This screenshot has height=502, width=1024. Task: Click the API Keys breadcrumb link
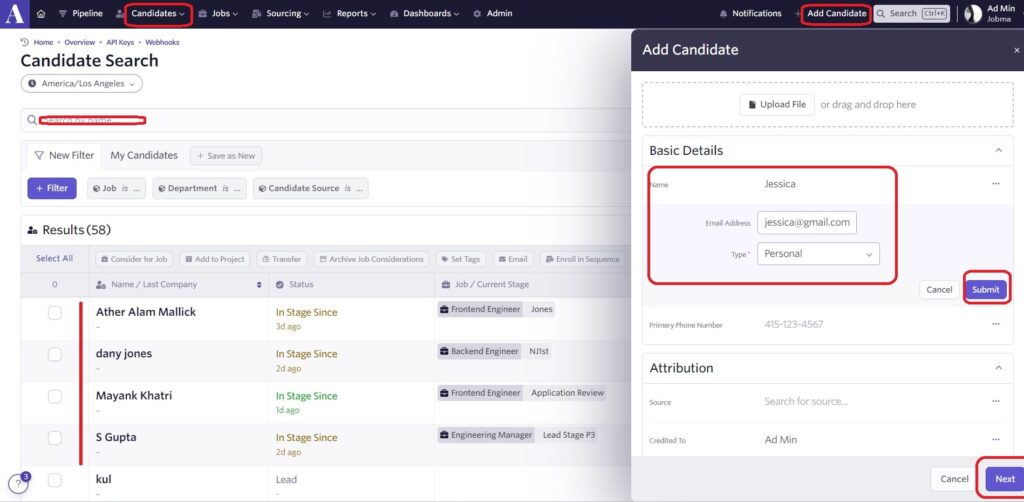click(120, 42)
